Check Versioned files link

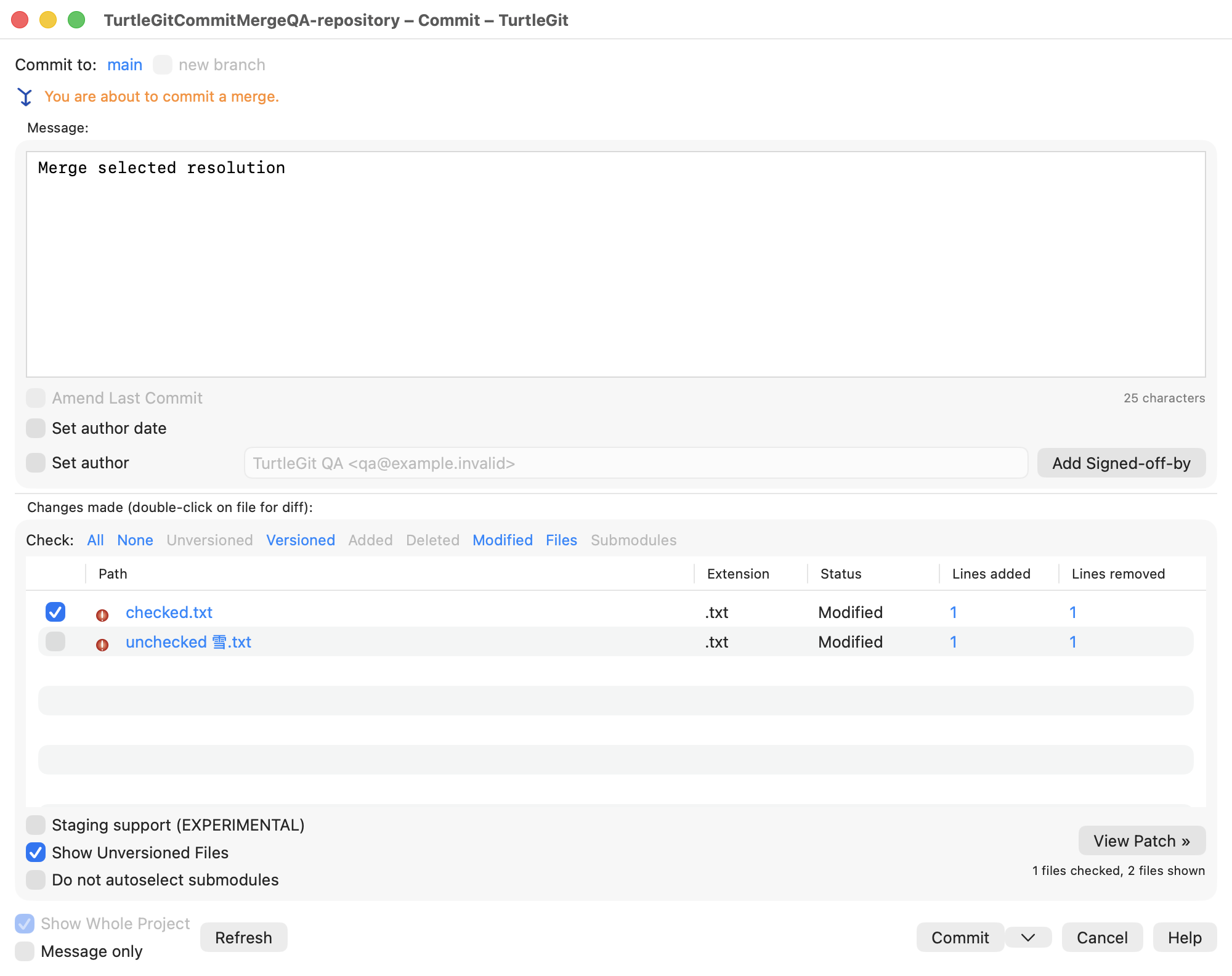click(301, 540)
